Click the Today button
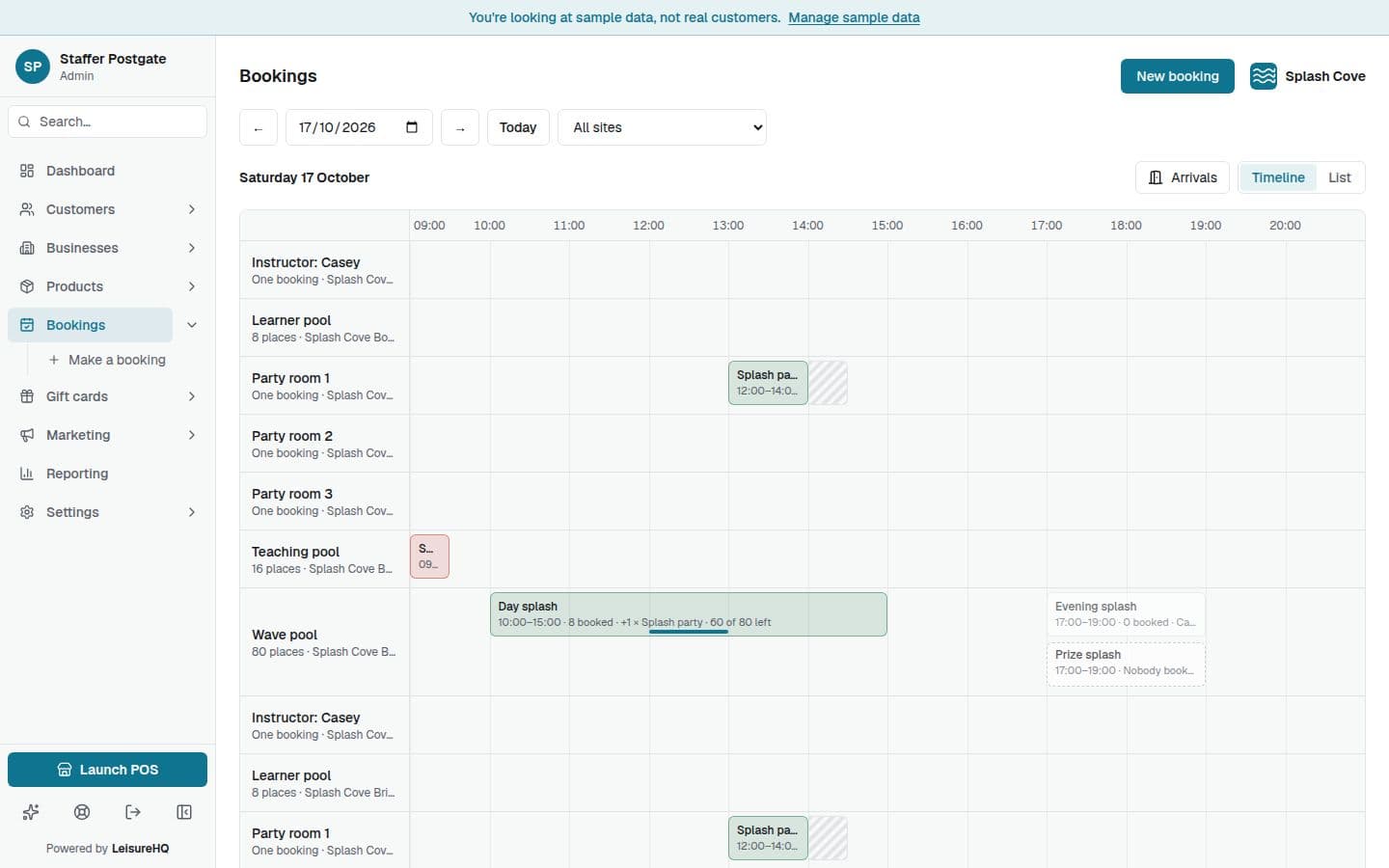1389x868 pixels. tap(518, 127)
